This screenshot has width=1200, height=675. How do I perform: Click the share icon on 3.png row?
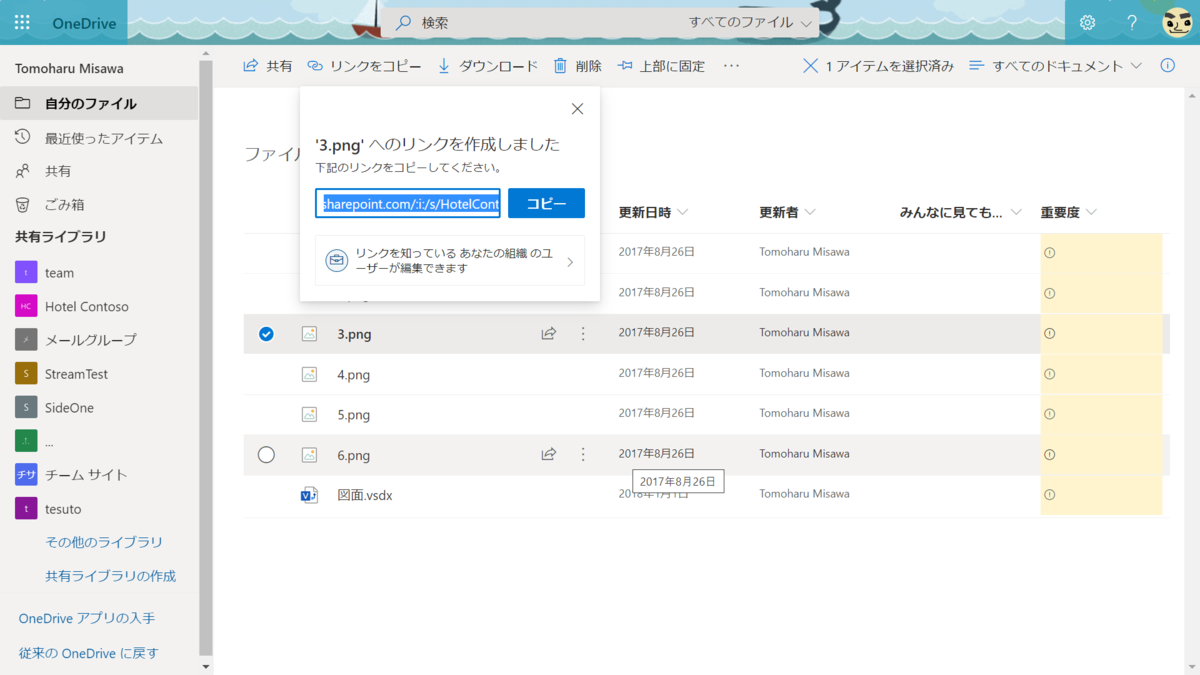[x=548, y=334]
